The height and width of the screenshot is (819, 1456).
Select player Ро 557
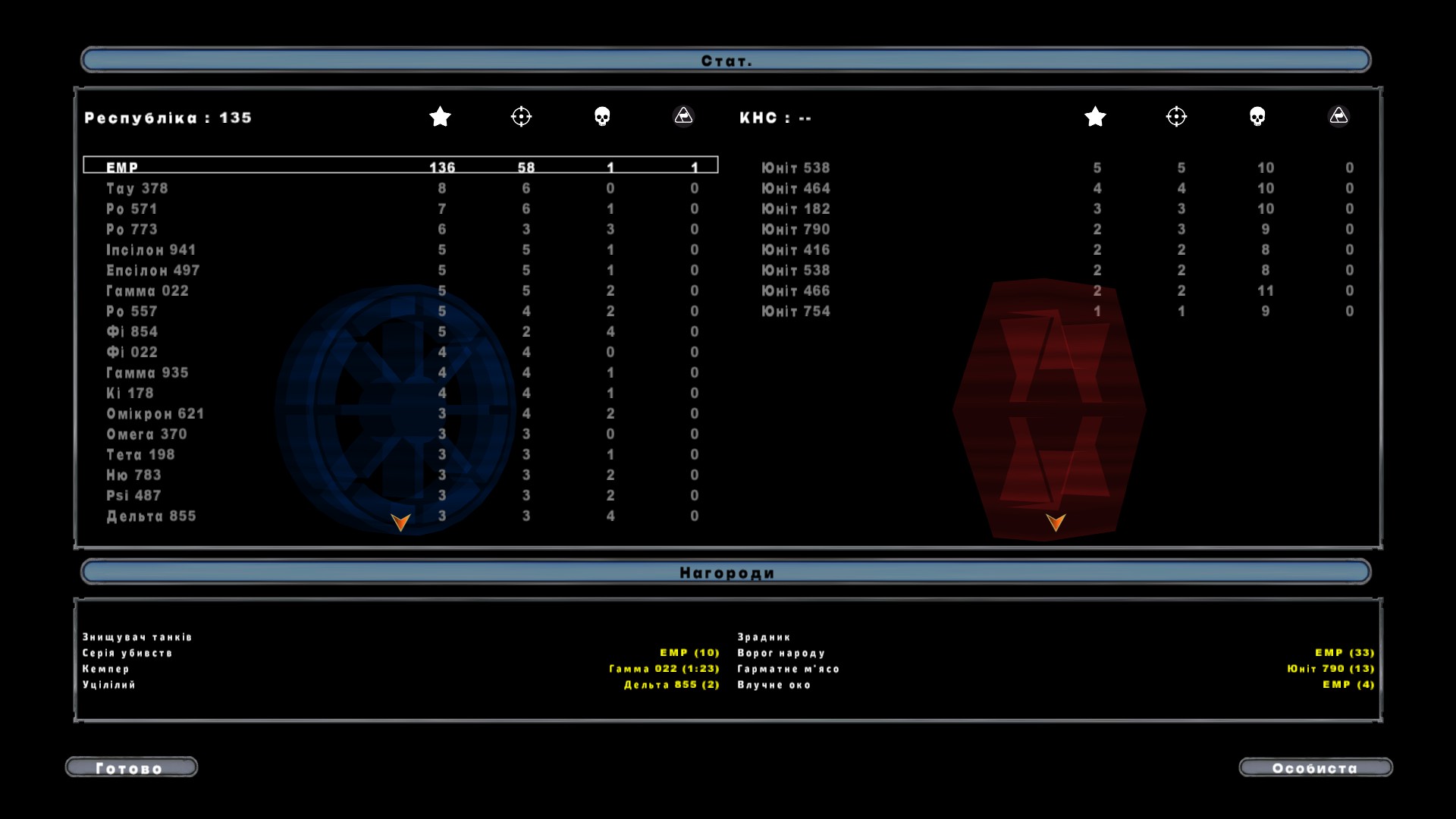[400, 311]
